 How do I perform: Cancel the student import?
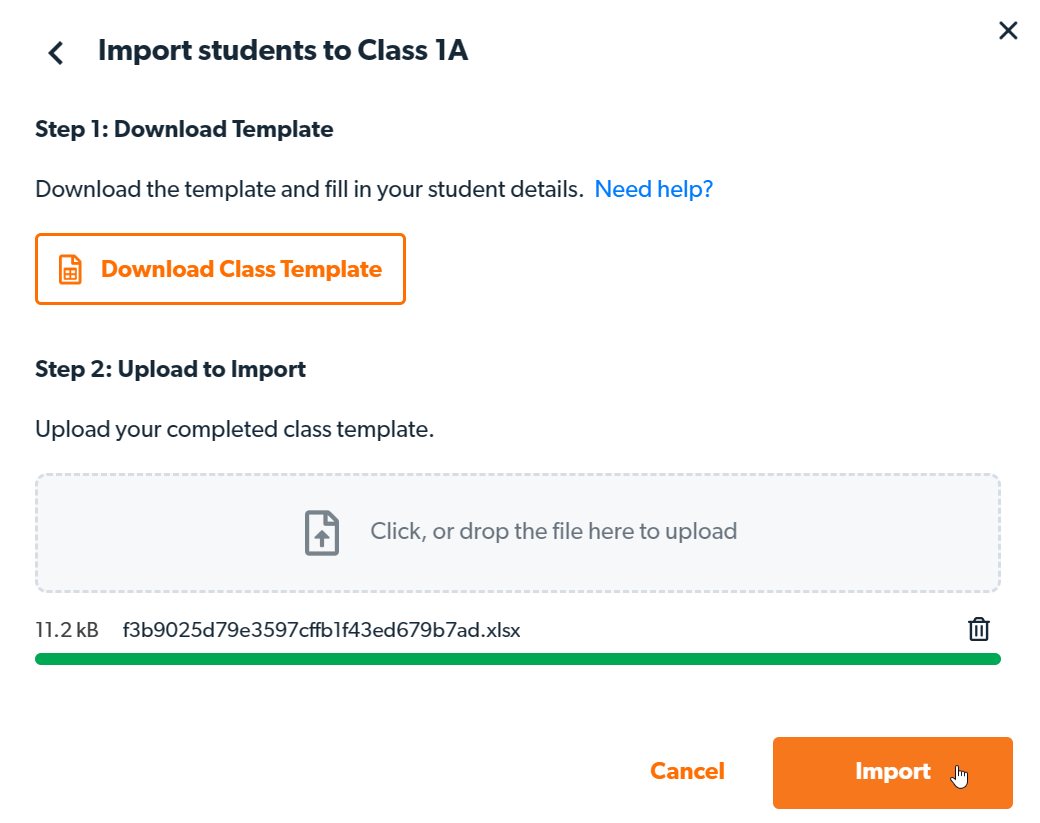[687, 771]
